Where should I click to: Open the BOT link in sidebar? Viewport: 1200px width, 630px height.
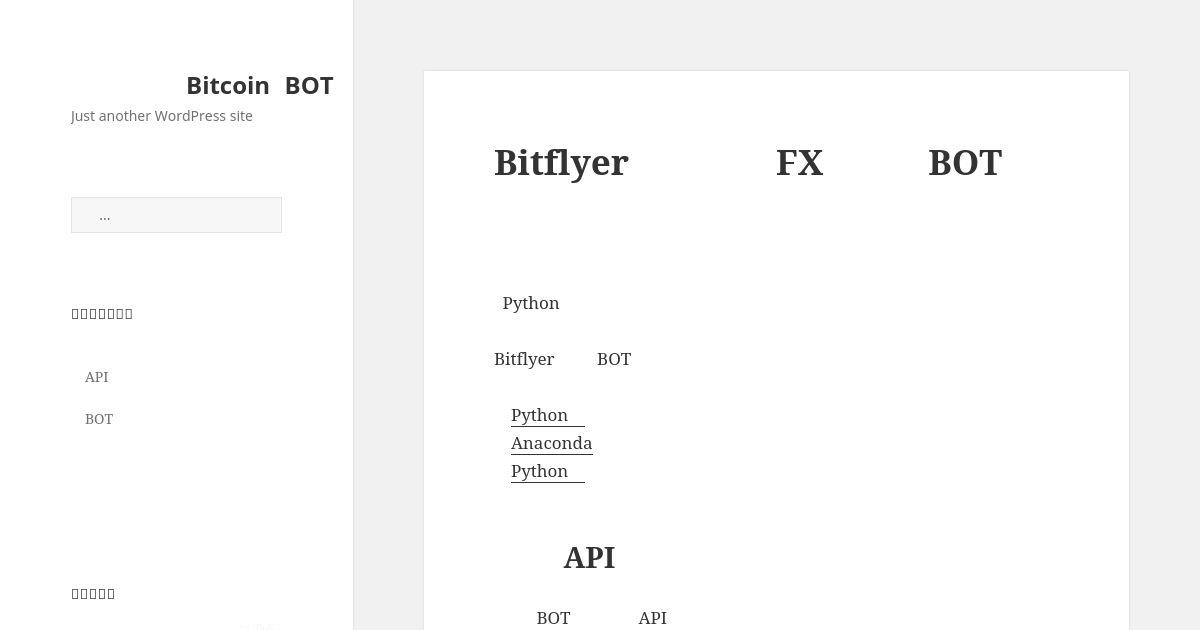pos(99,419)
